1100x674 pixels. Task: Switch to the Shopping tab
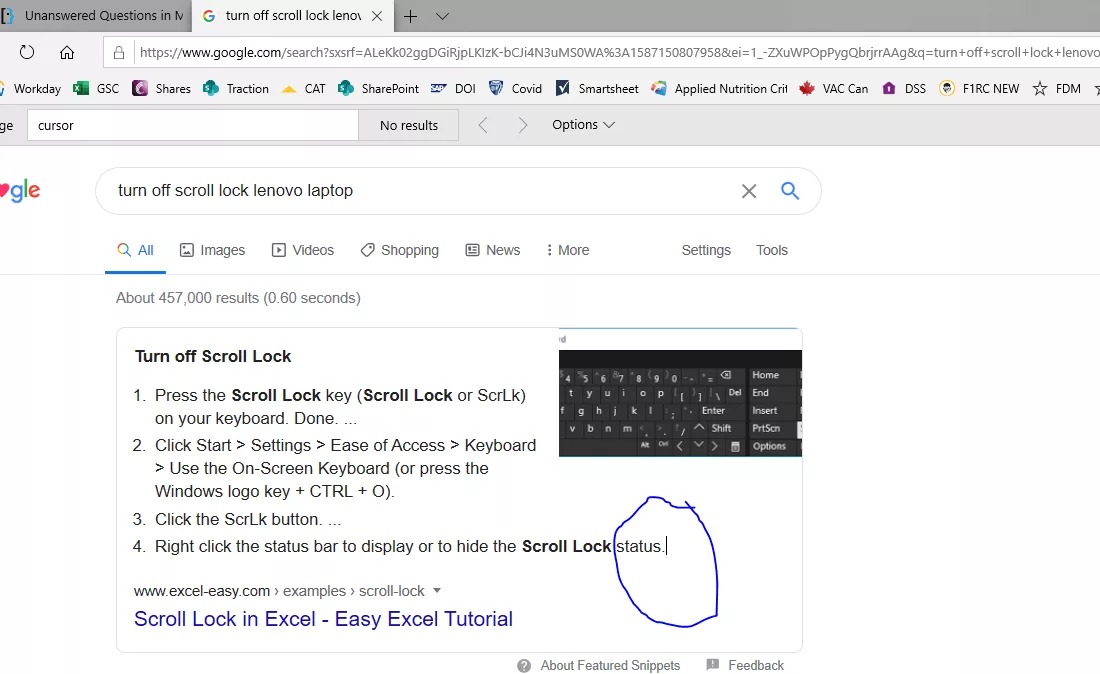point(400,250)
